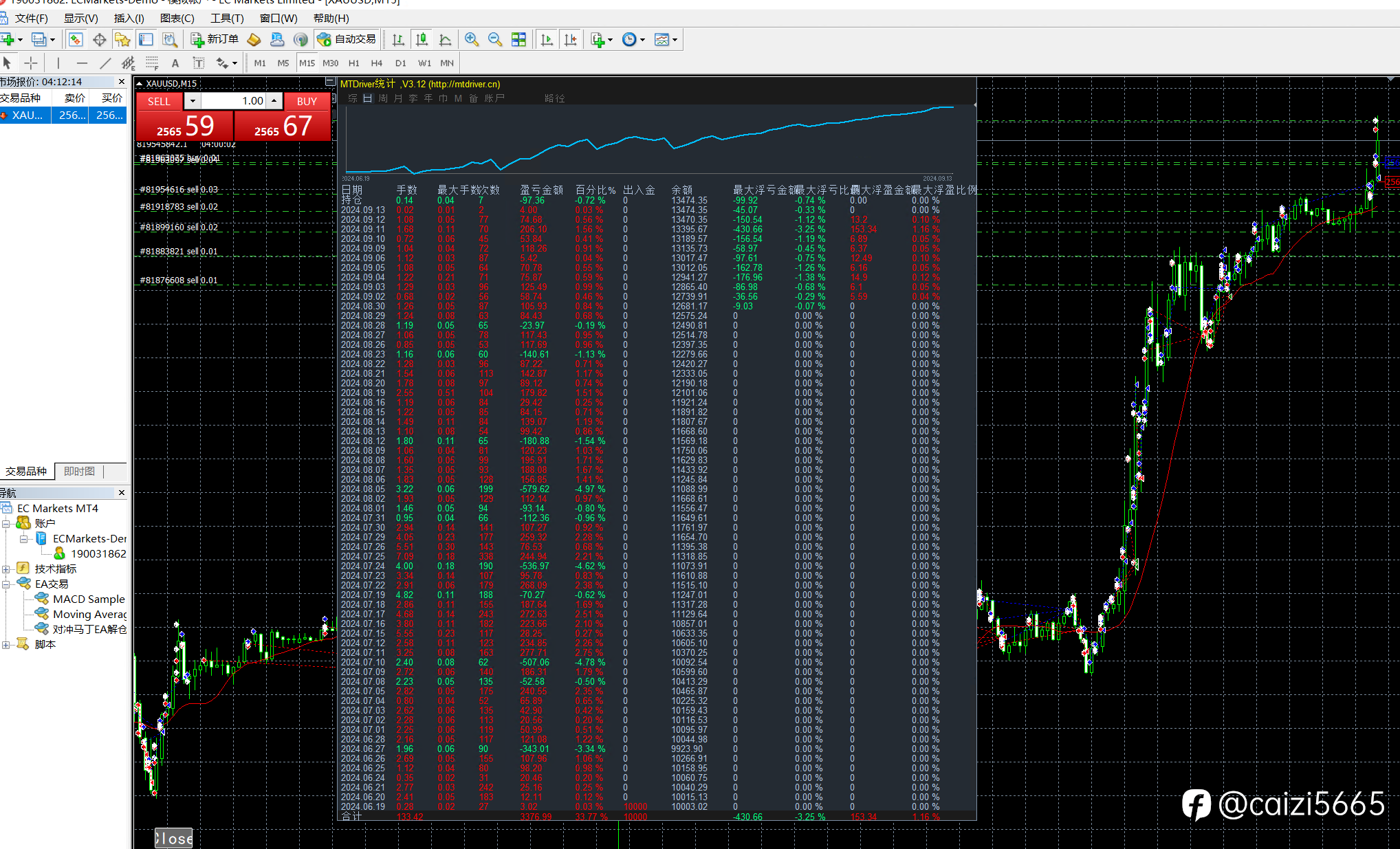1400x849 pixels.
Task: Toggle the Terminal panel icon
Action: (x=146, y=40)
